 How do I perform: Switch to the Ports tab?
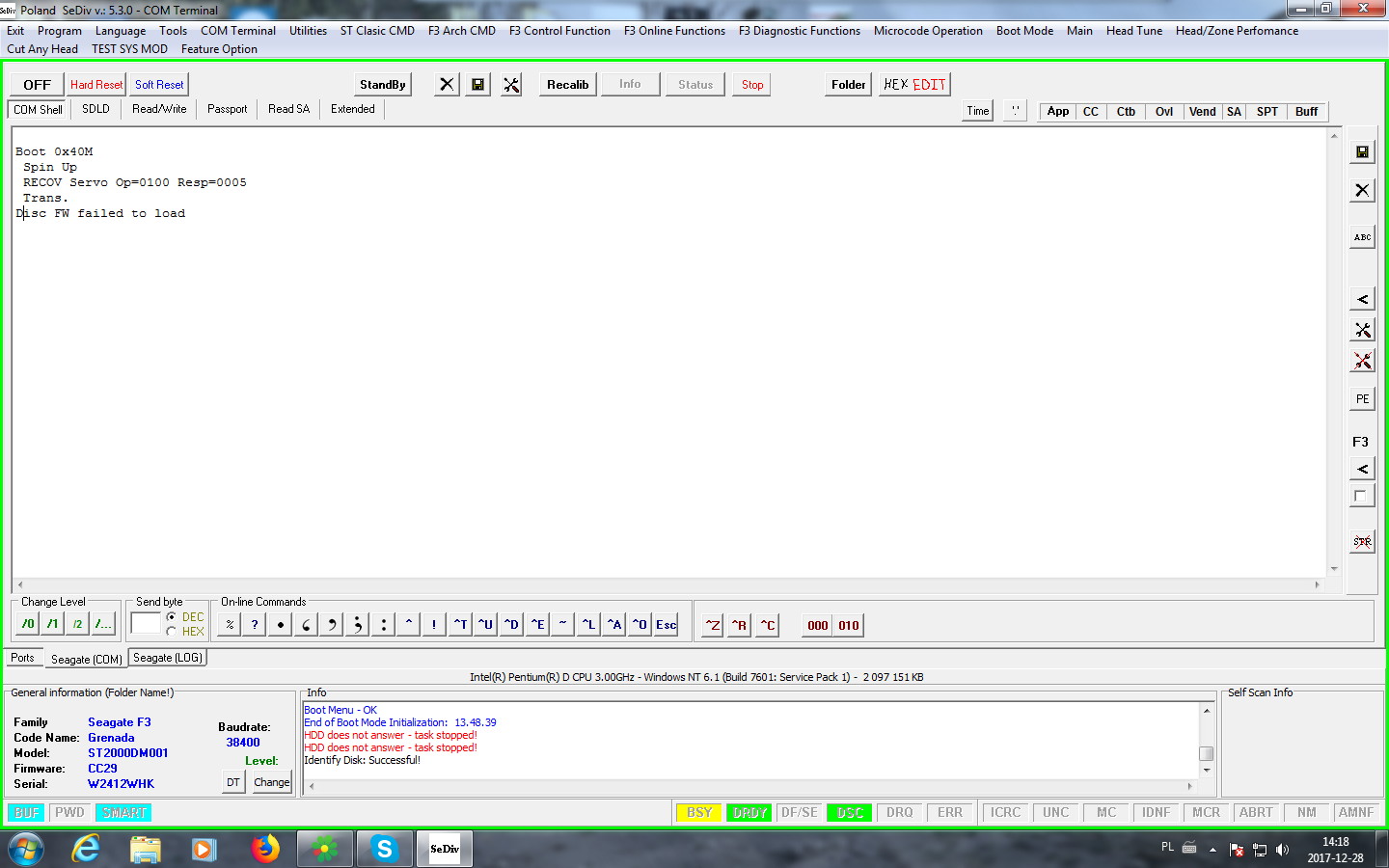[22, 658]
